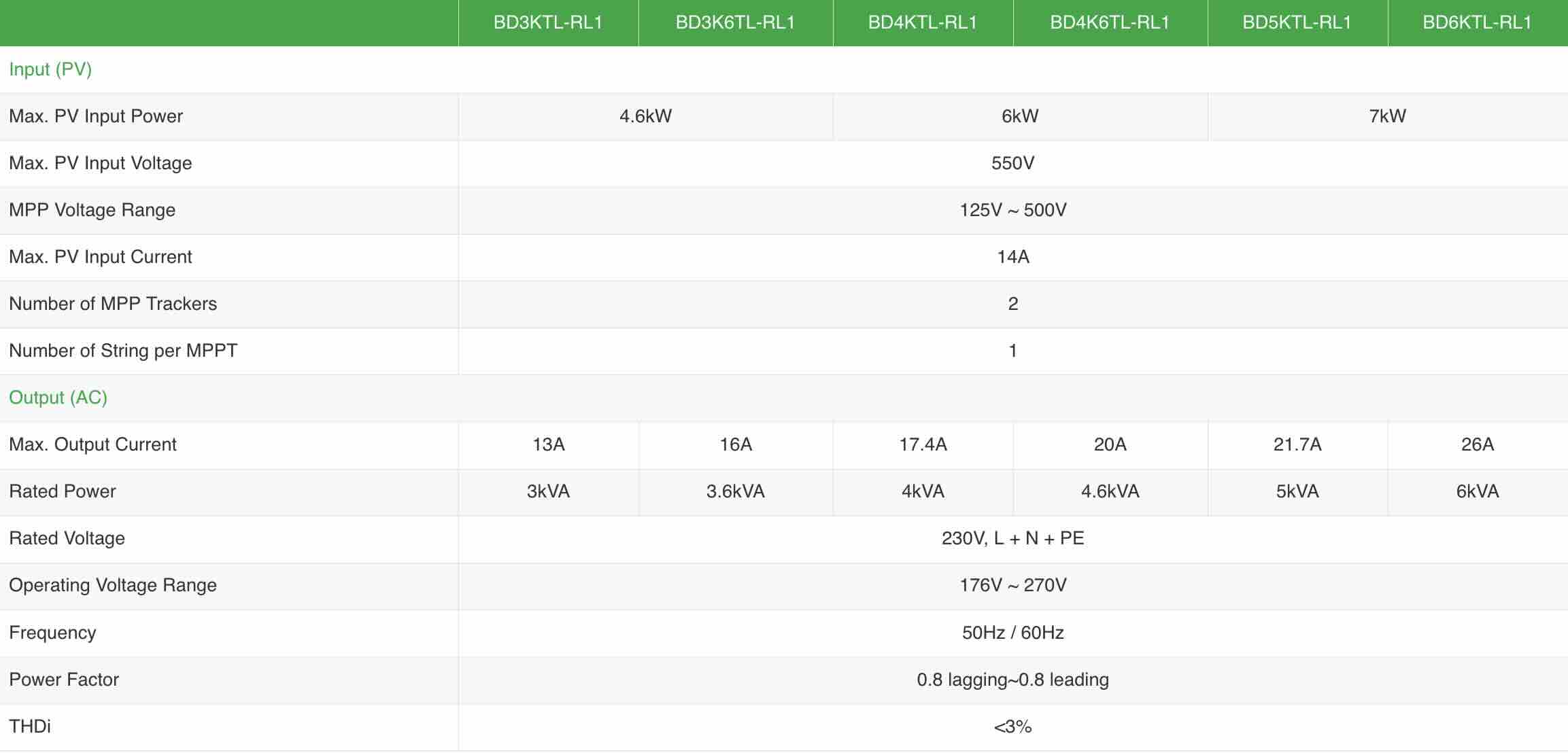The height and width of the screenshot is (753, 1568).
Task: Select the Max. PV Input Current row label
Action: coord(101,257)
